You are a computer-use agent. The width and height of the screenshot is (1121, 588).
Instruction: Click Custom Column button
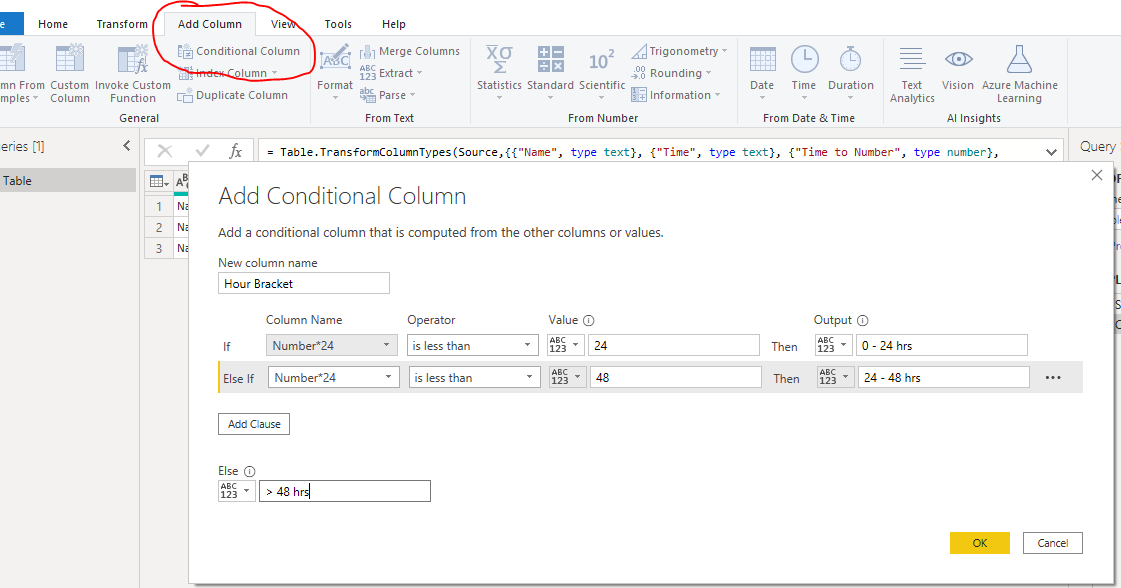tap(69, 73)
